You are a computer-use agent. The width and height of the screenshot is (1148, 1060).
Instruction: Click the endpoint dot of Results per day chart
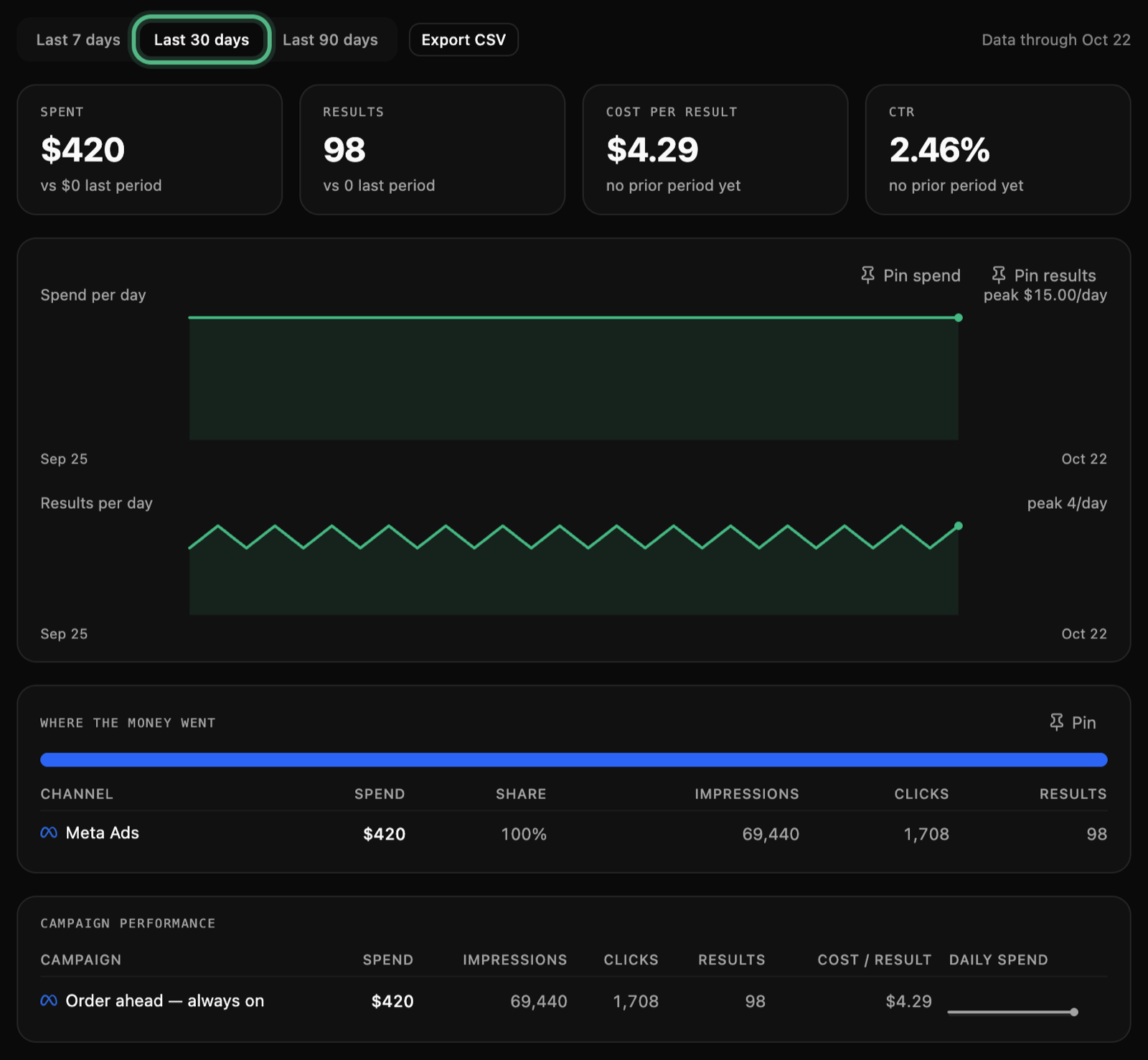point(959,526)
